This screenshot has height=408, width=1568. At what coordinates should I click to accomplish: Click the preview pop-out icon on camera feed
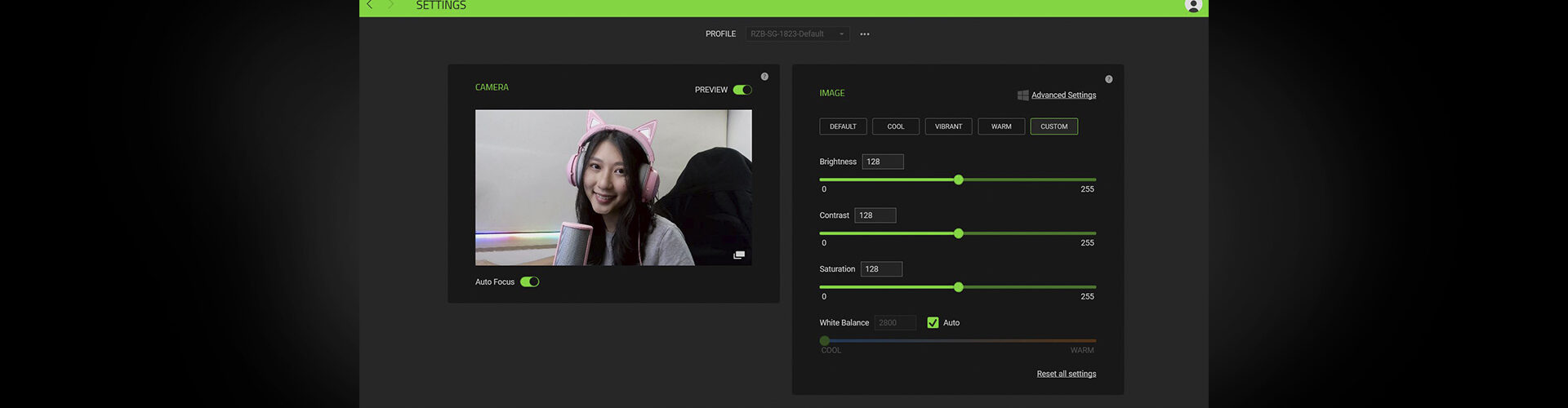click(x=739, y=255)
